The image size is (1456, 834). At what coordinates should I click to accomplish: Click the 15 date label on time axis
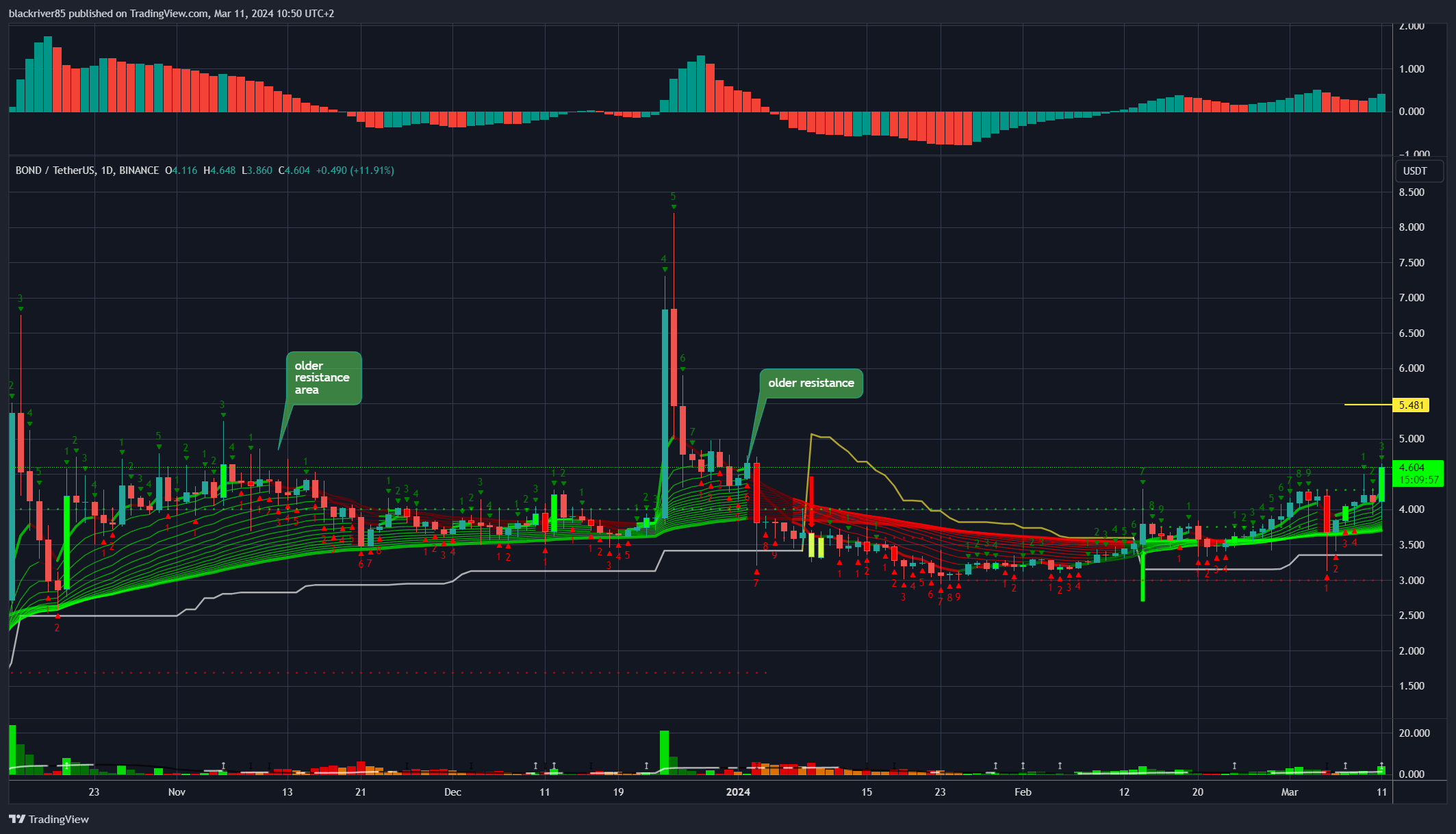point(867,792)
